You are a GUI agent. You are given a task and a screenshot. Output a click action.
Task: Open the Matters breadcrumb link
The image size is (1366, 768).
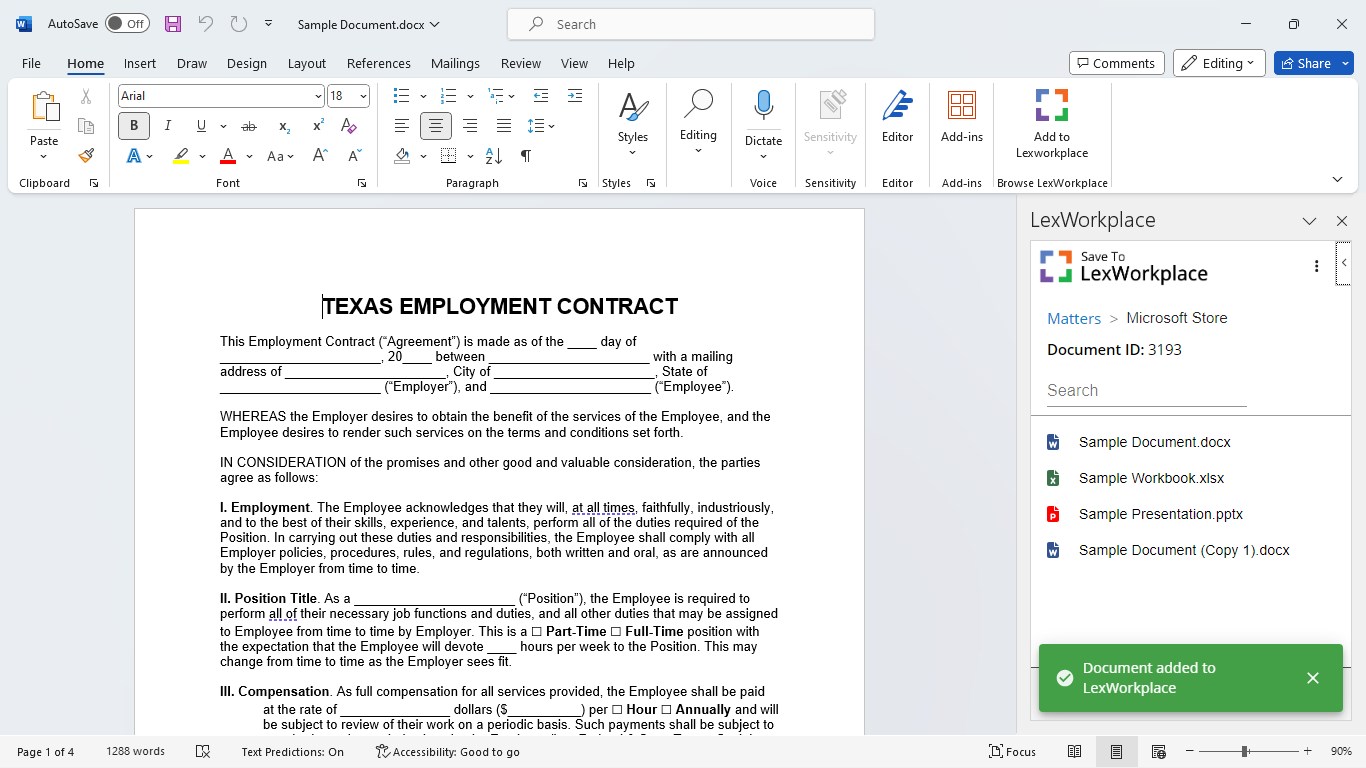(x=1074, y=318)
